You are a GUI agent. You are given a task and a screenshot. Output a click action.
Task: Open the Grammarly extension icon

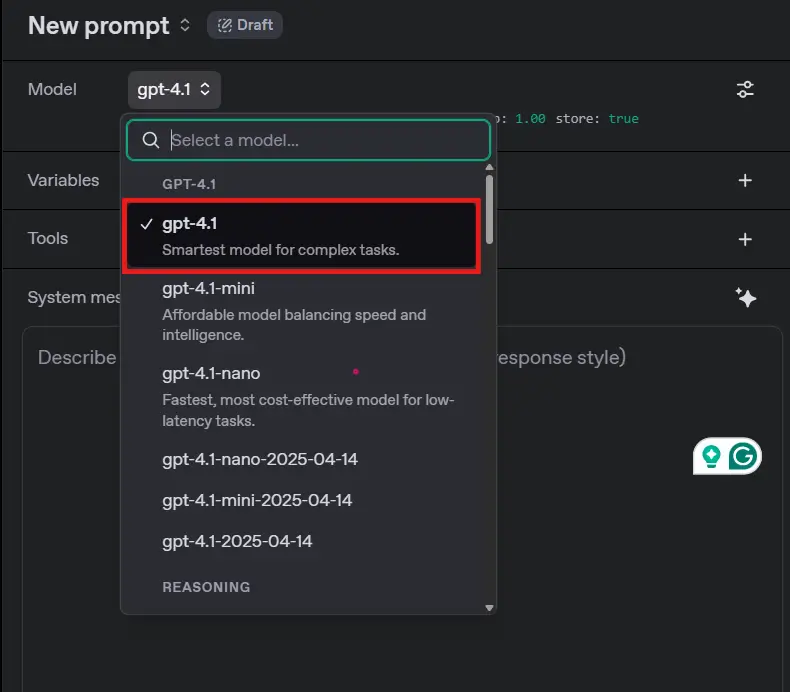(x=743, y=456)
